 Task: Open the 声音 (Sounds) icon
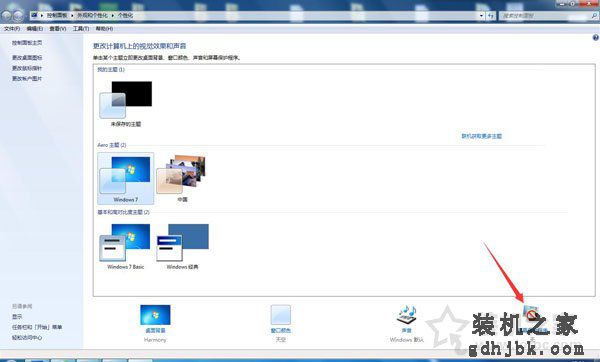pos(407,315)
